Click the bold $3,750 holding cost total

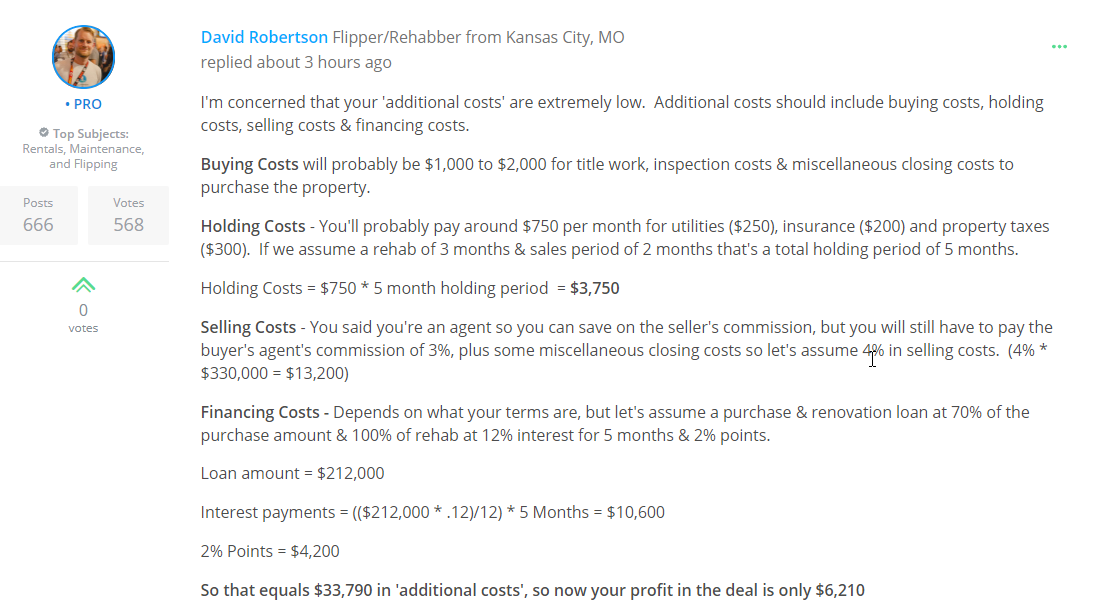(594, 288)
